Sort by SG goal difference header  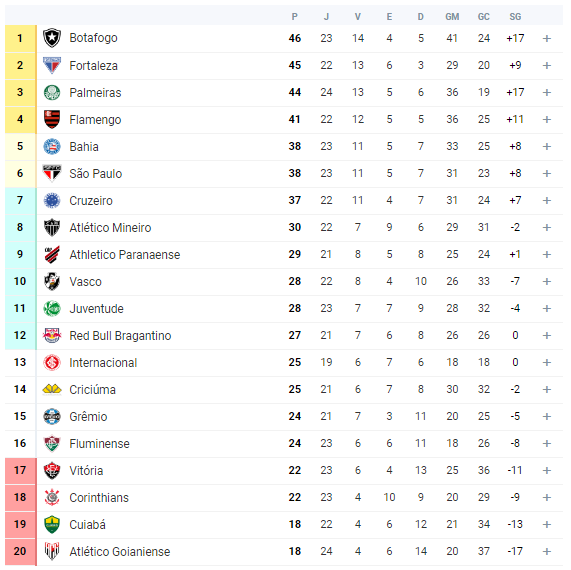[x=515, y=17]
